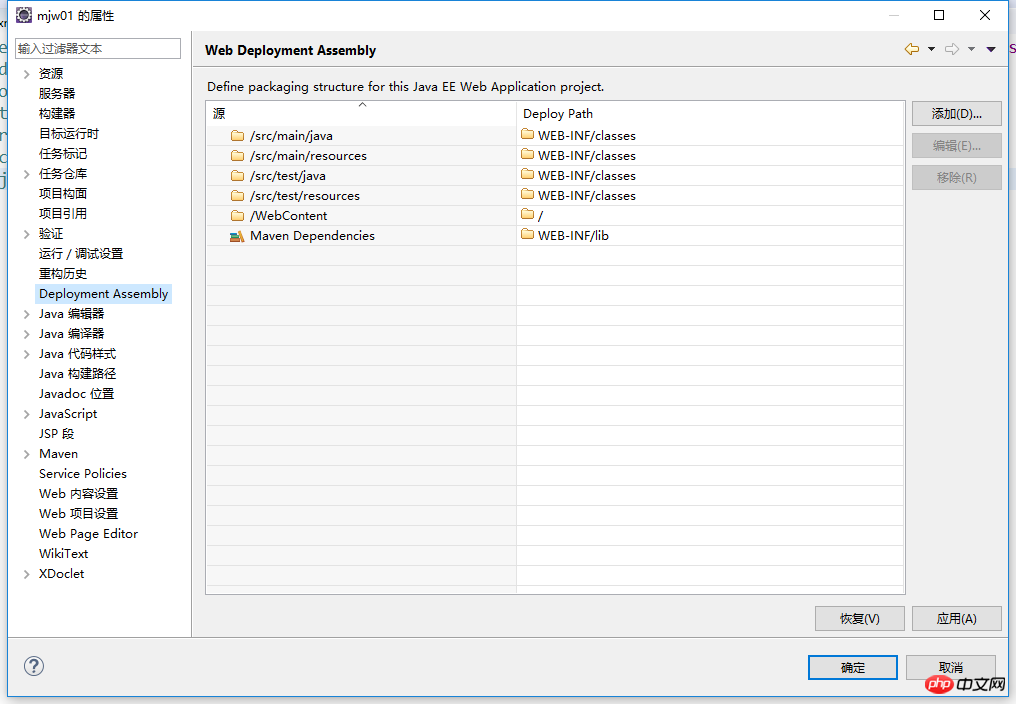The width and height of the screenshot is (1016, 704).
Task: Open the view menu dropdown triangle
Action: pos(991,49)
